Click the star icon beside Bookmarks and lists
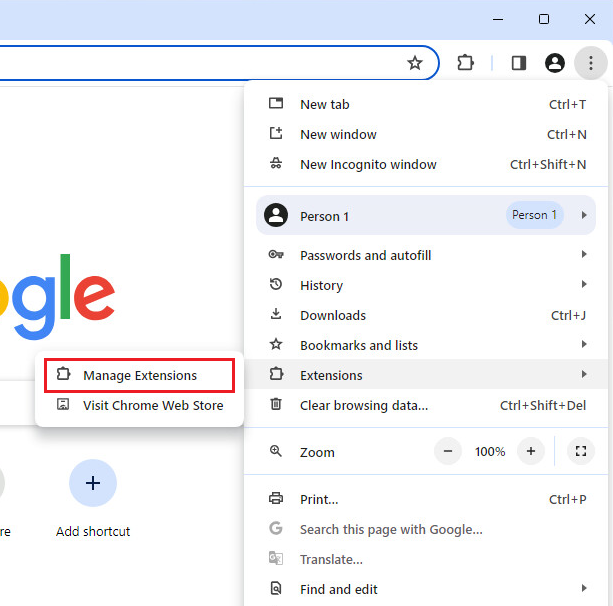Image resolution: width=613 pixels, height=606 pixels. [x=276, y=344]
